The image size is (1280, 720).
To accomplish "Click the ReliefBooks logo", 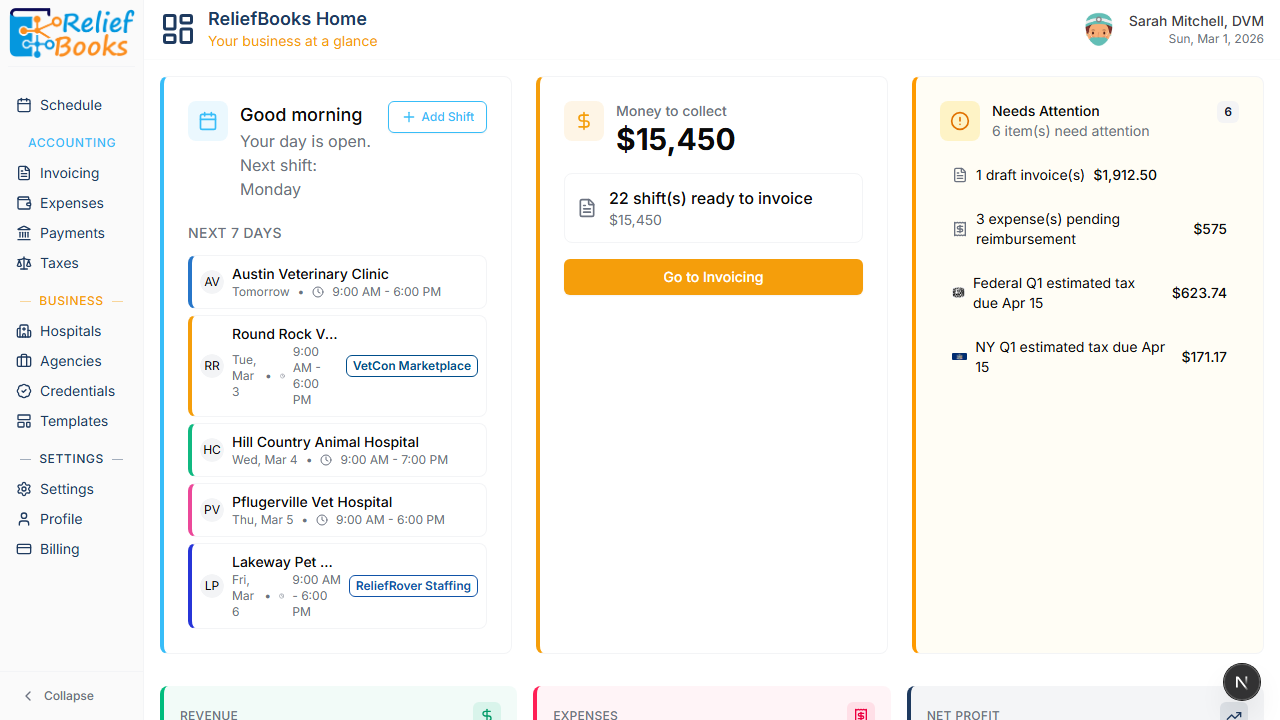I will click(71, 33).
